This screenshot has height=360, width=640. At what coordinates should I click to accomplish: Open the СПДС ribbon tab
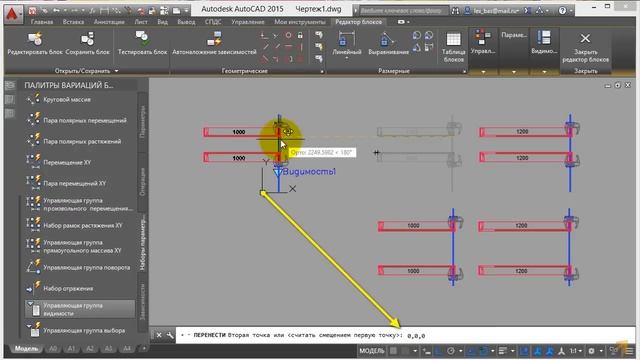[x=213, y=22]
